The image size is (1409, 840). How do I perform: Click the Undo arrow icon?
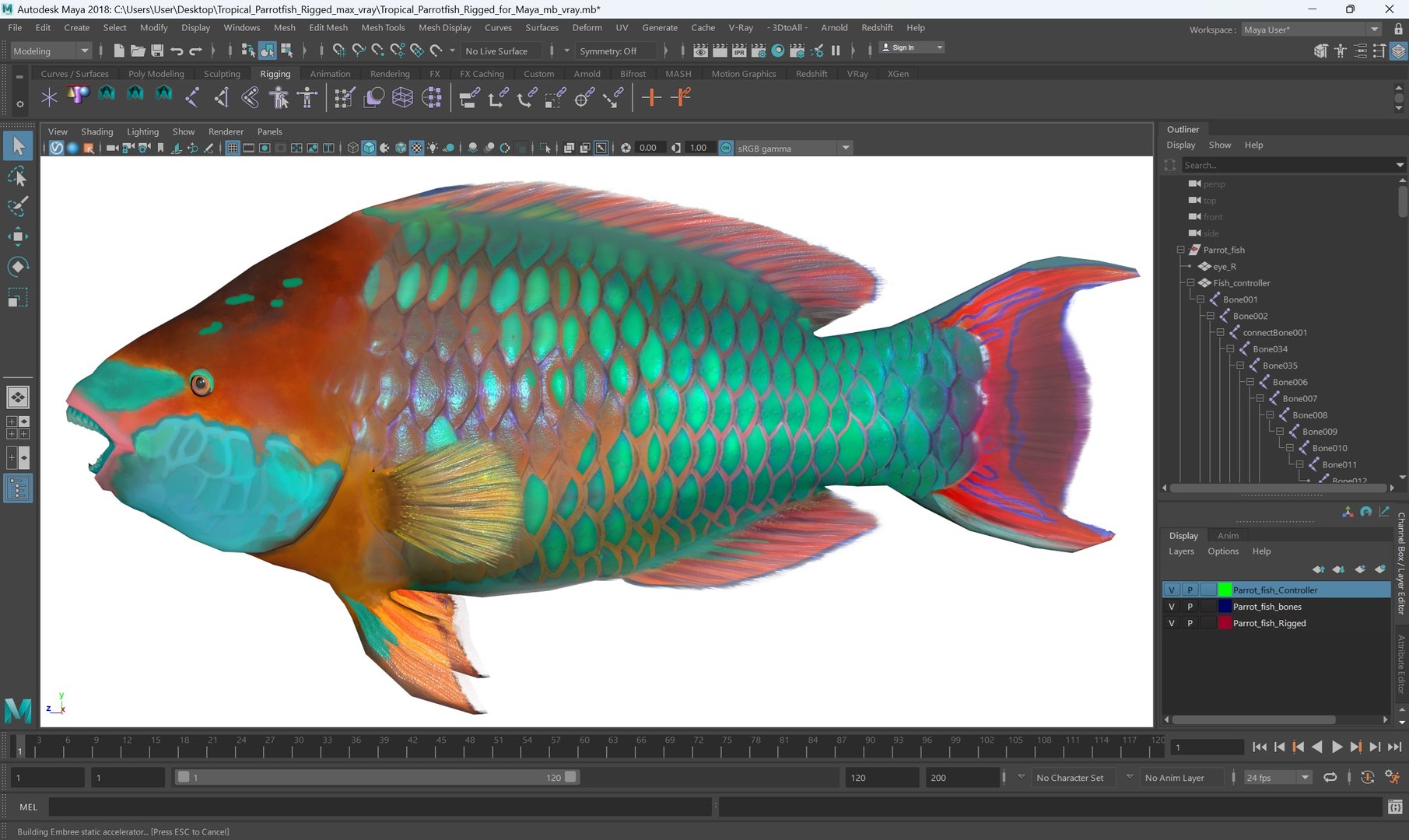click(x=177, y=51)
